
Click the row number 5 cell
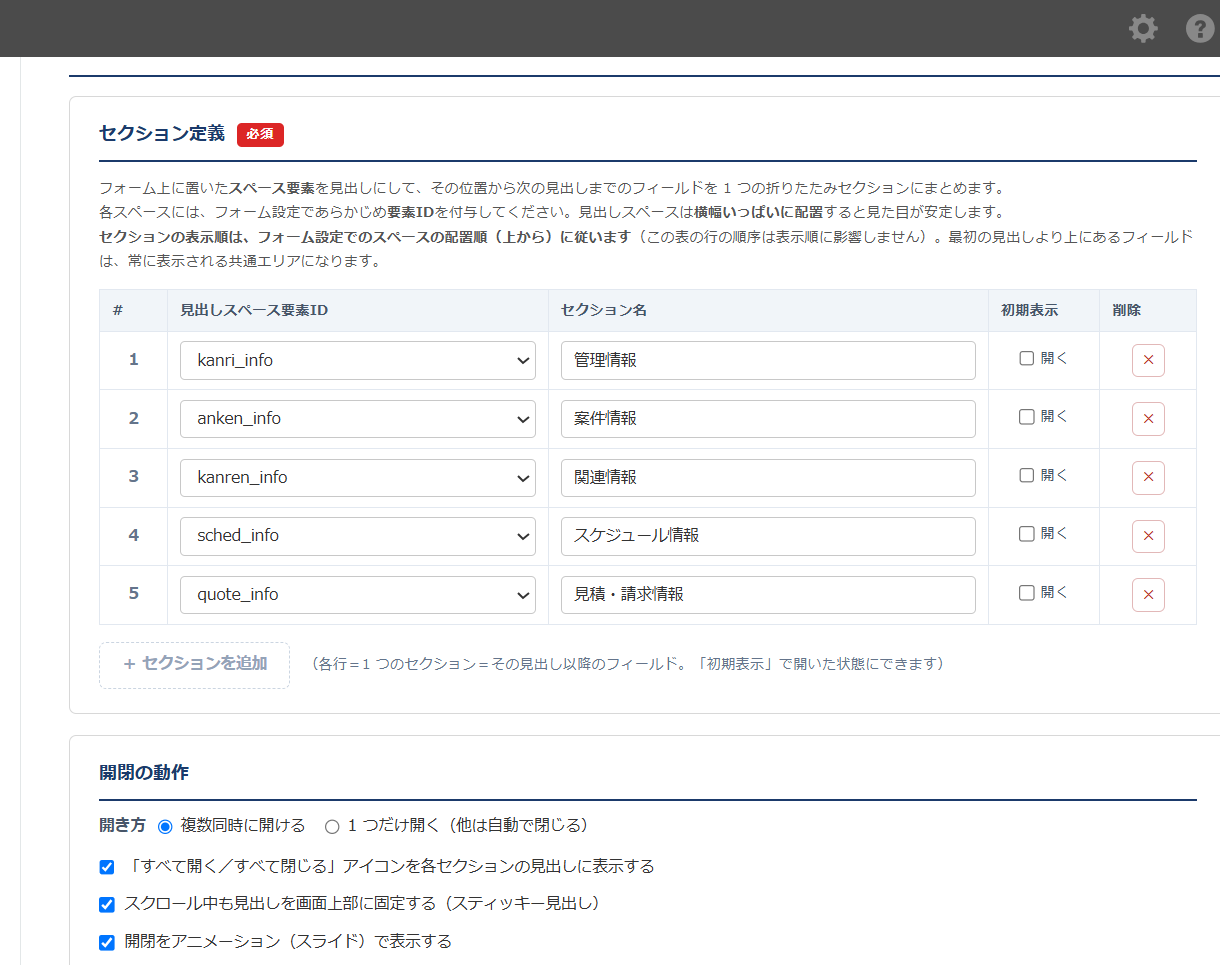pyautogui.click(x=134, y=594)
